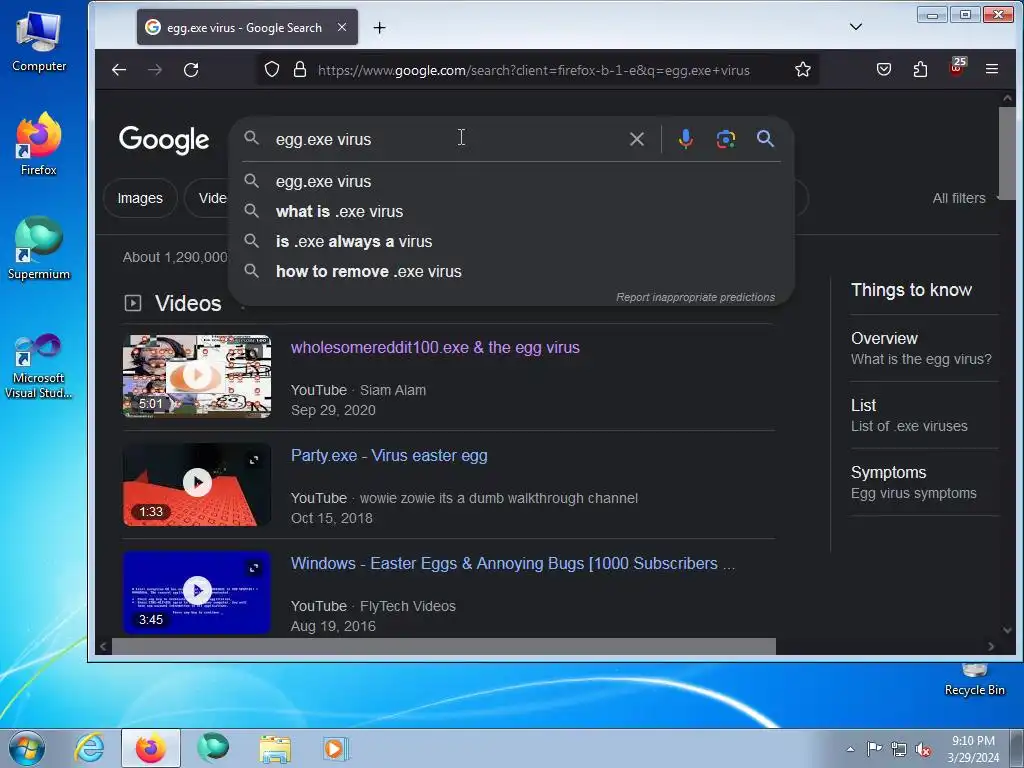Click the scroll down arrow

[x=1007, y=630]
